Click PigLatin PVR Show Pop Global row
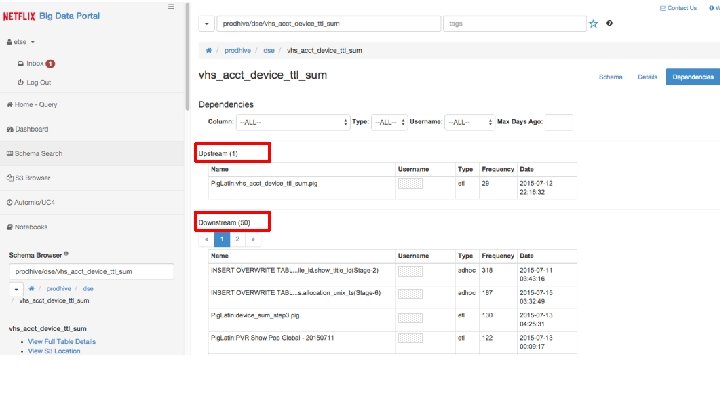 pos(393,342)
